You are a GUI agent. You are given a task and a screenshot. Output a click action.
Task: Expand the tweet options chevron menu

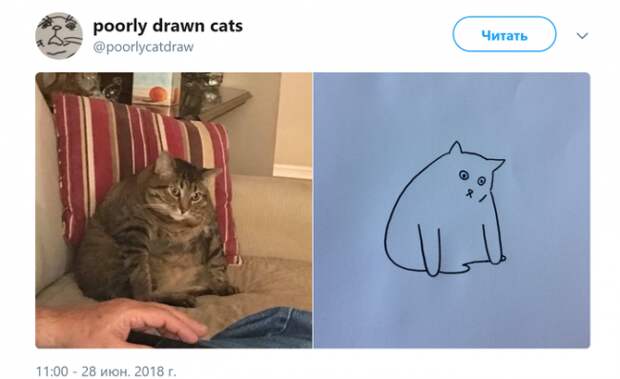[582, 36]
